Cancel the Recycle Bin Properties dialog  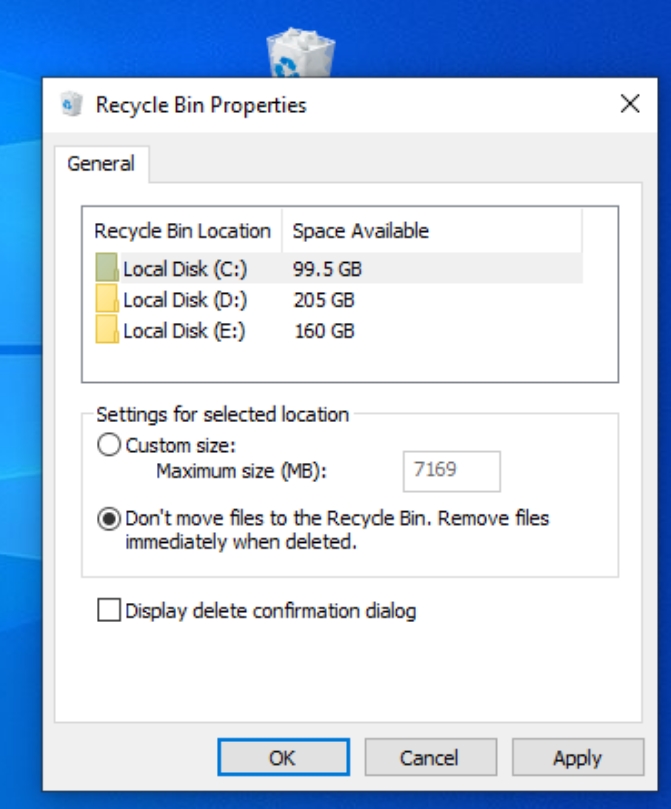(x=431, y=757)
